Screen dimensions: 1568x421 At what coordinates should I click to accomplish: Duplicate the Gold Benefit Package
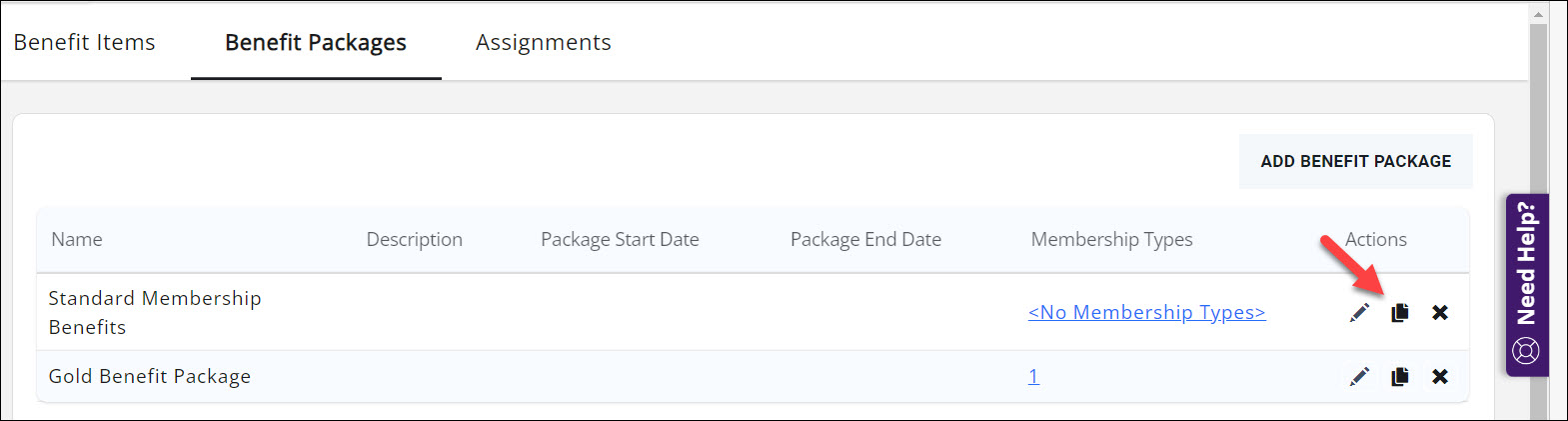[x=1400, y=377]
